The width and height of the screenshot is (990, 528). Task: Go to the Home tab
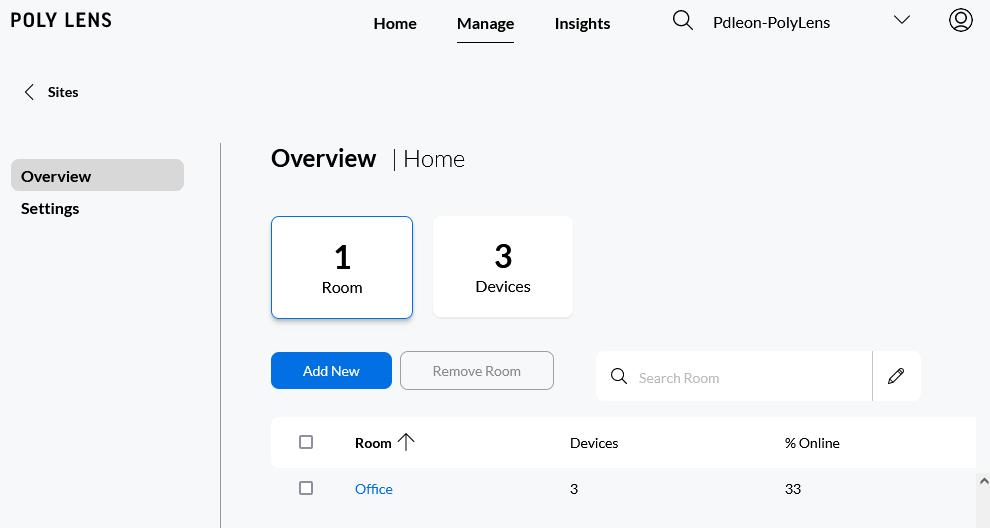[395, 23]
